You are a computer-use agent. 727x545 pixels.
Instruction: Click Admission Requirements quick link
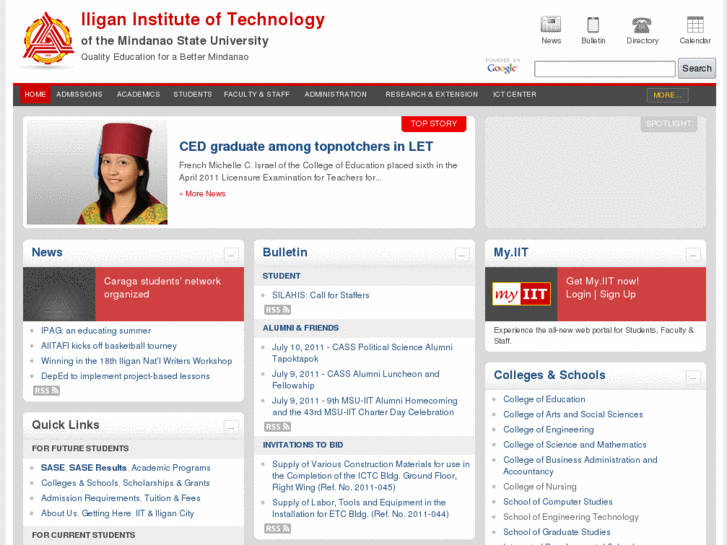tap(90, 498)
